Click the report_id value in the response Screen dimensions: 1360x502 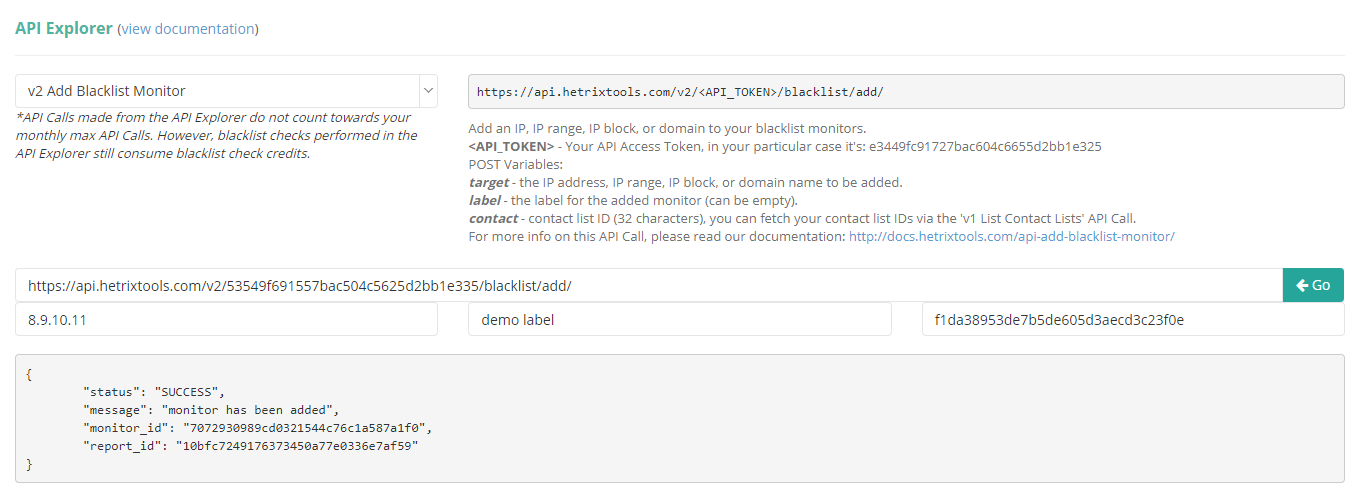(x=296, y=445)
